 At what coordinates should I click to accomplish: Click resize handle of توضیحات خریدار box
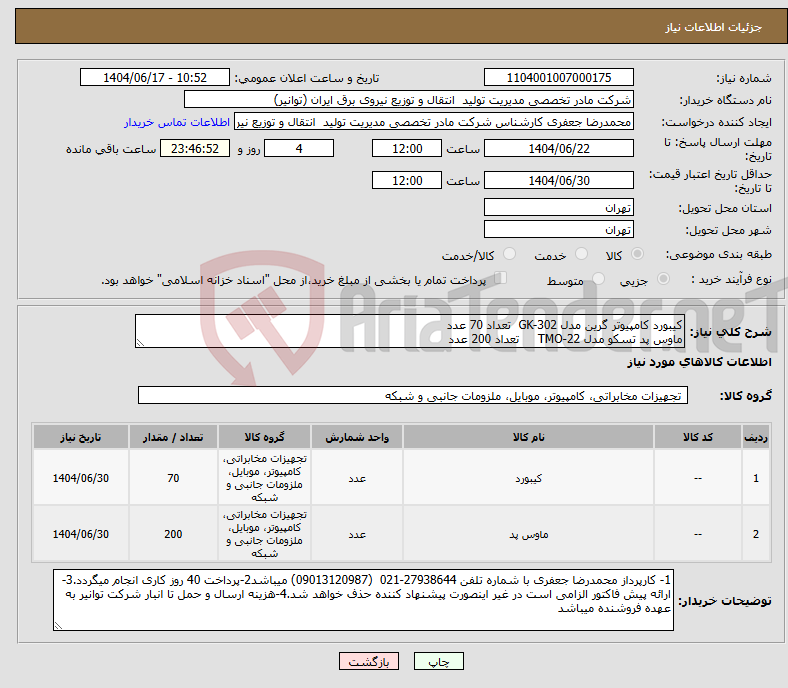tap(58, 625)
